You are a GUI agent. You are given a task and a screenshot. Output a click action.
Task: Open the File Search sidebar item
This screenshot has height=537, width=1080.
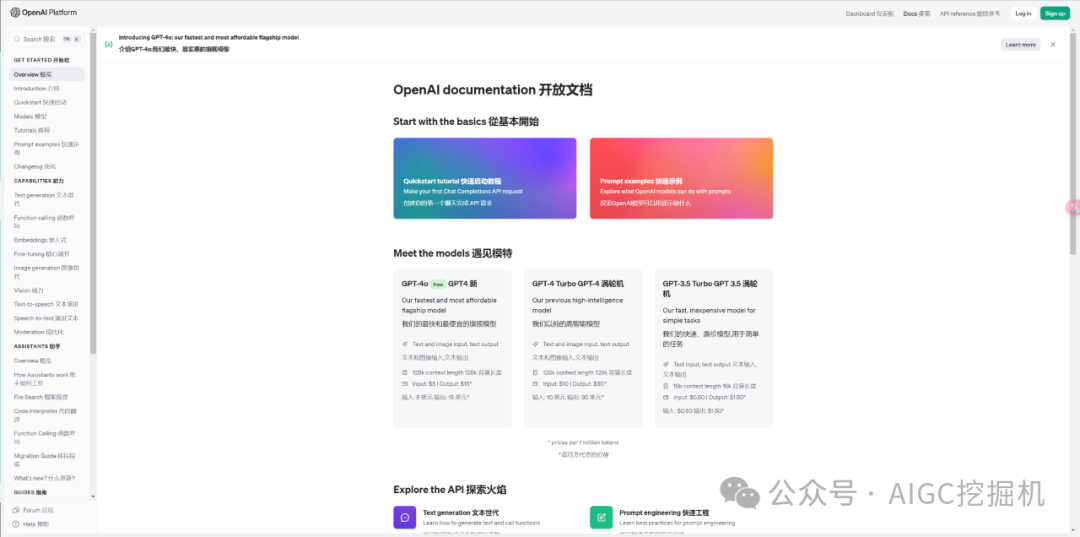point(41,397)
